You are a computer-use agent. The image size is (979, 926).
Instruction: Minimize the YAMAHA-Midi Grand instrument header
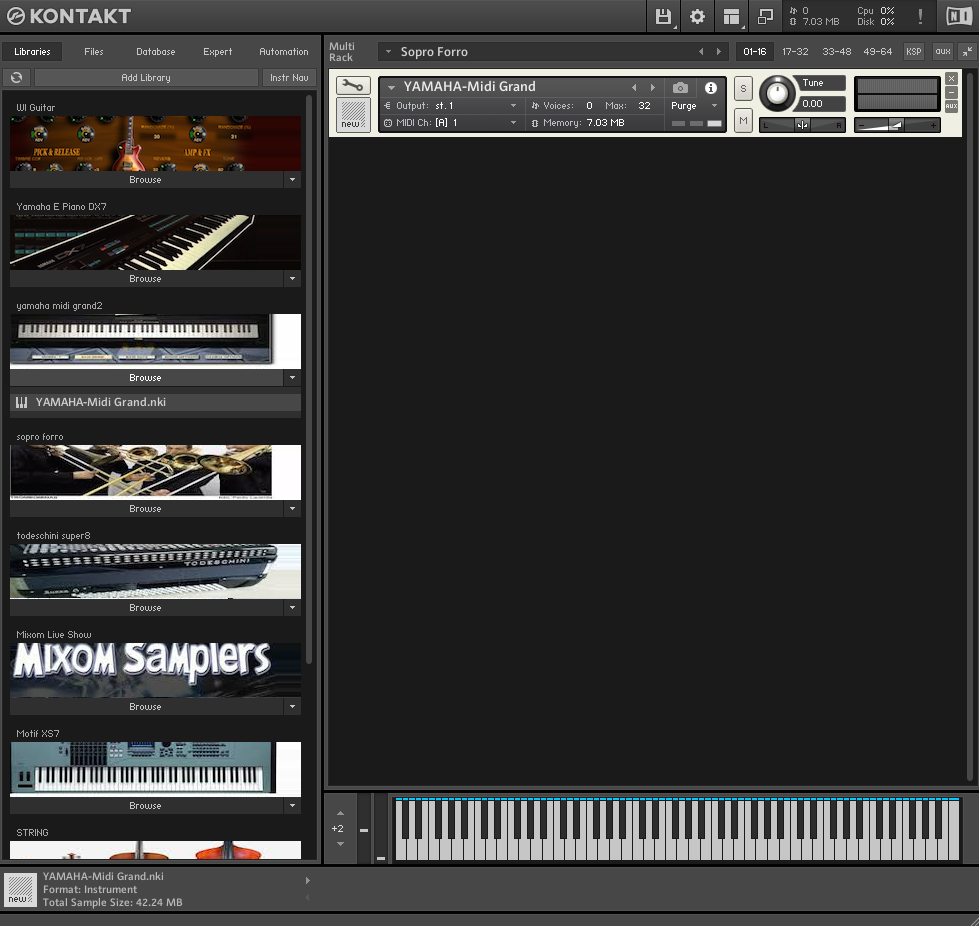[x=951, y=92]
